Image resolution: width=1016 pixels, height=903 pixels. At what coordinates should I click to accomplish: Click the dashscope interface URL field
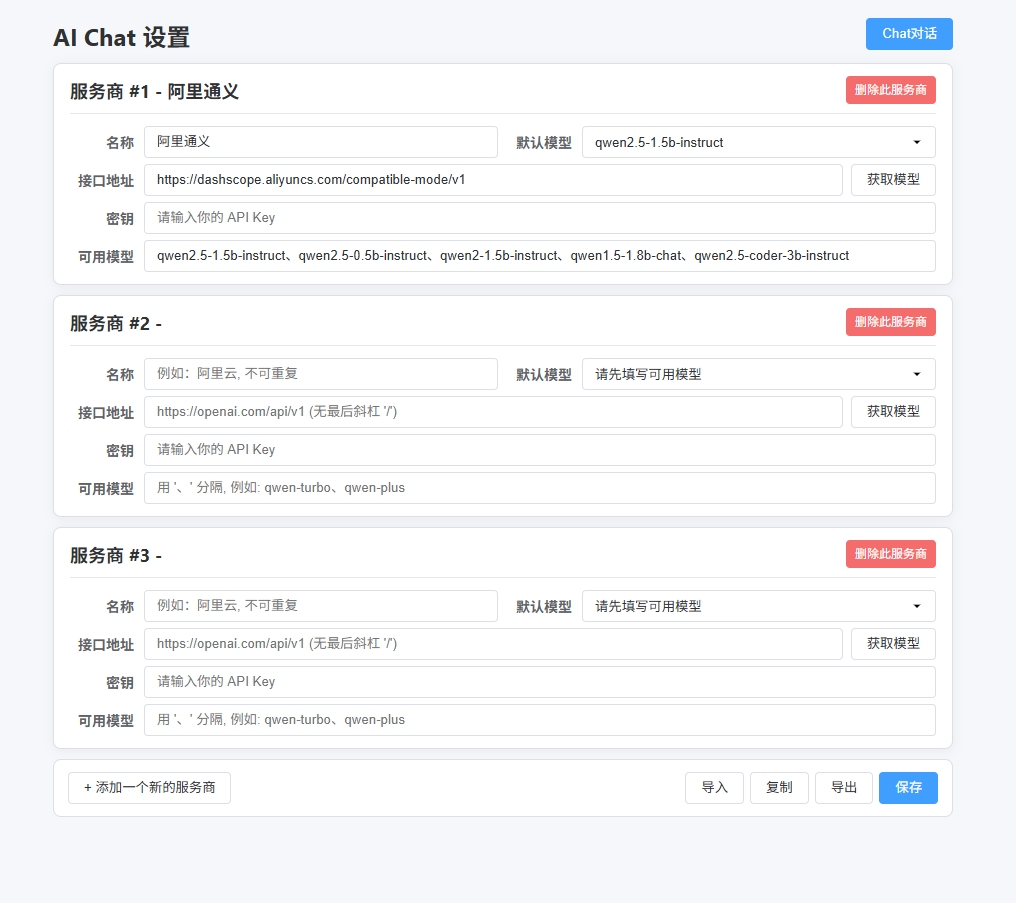(x=493, y=180)
